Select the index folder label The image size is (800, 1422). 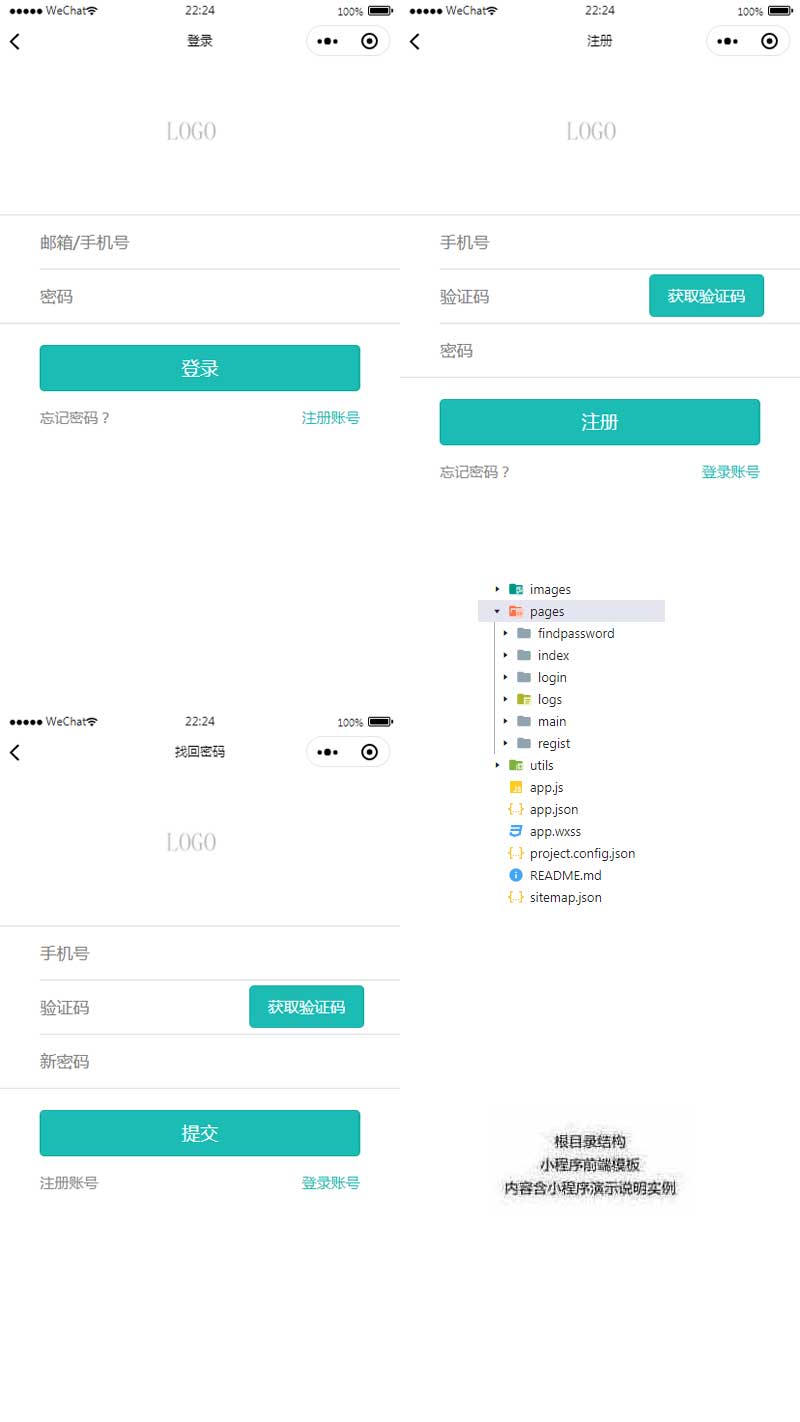point(553,655)
